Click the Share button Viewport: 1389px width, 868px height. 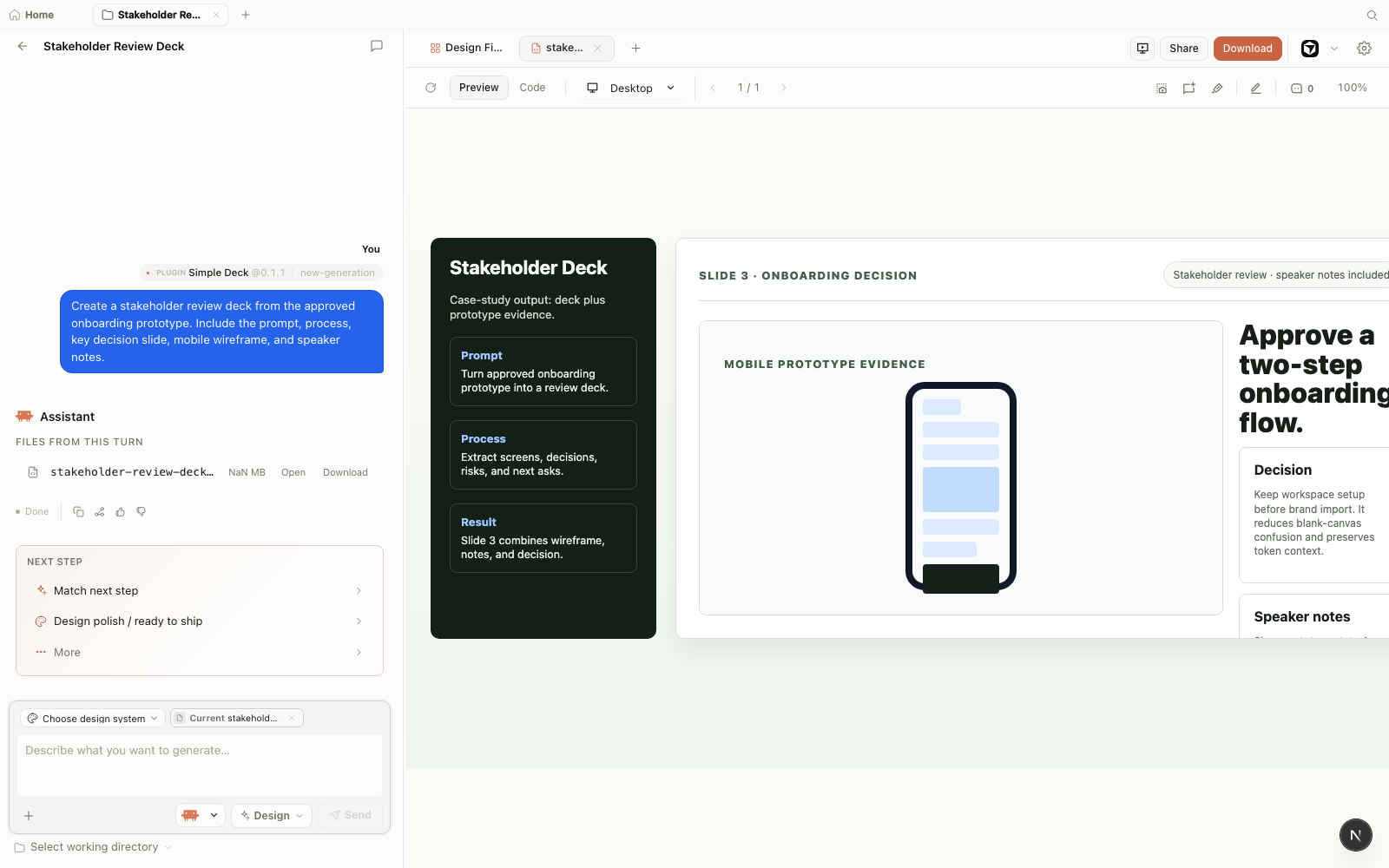click(1183, 49)
